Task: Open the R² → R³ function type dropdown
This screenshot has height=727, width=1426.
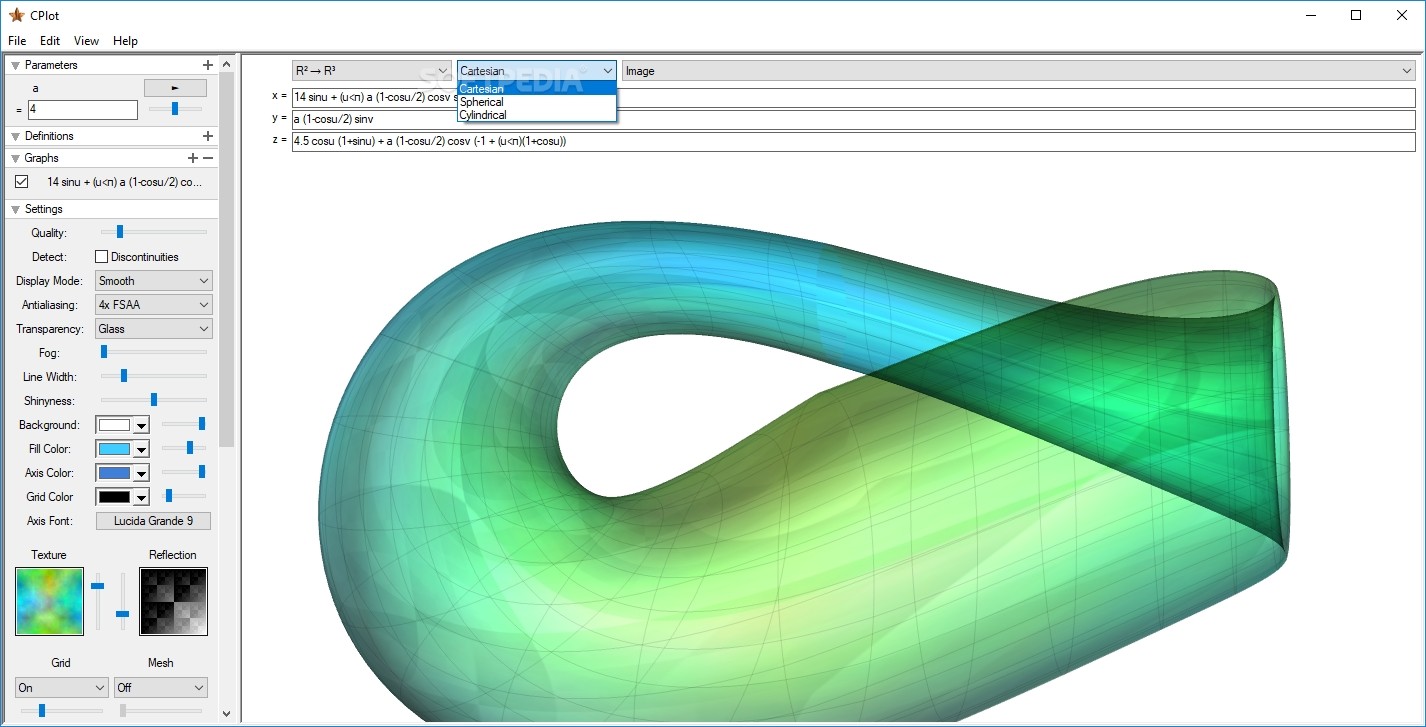Action: (x=371, y=71)
